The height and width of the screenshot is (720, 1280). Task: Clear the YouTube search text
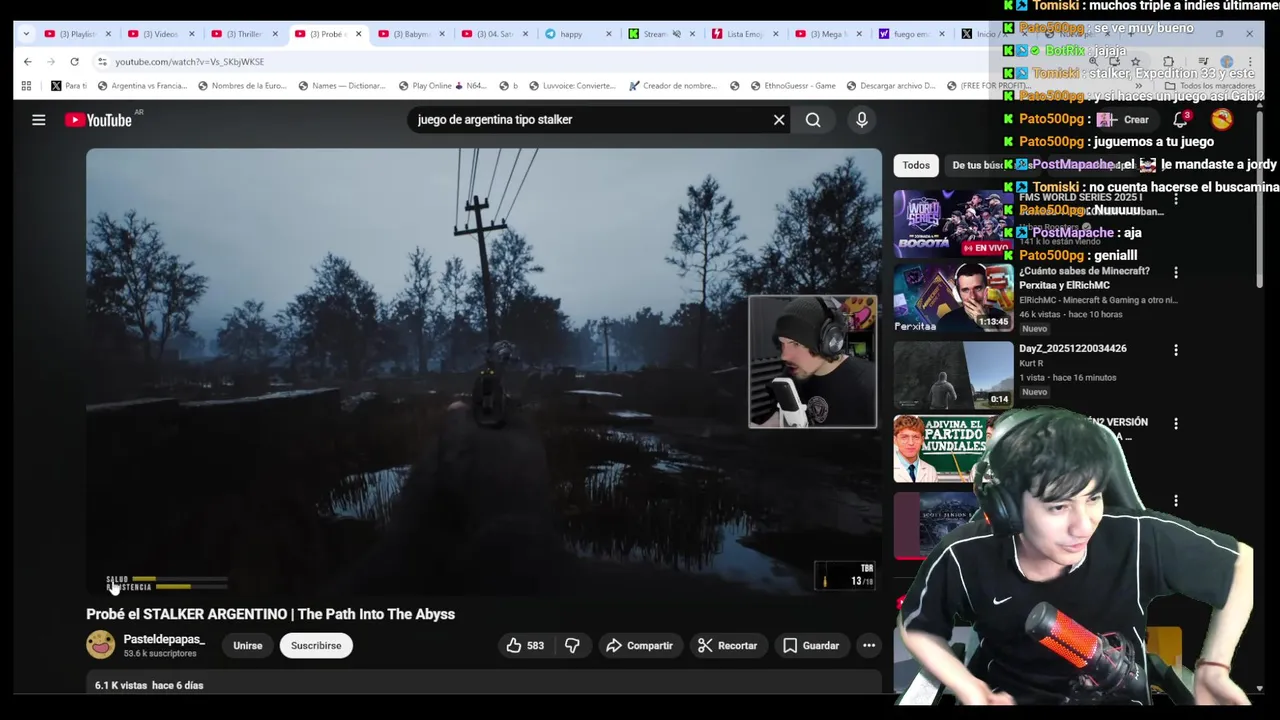point(779,120)
